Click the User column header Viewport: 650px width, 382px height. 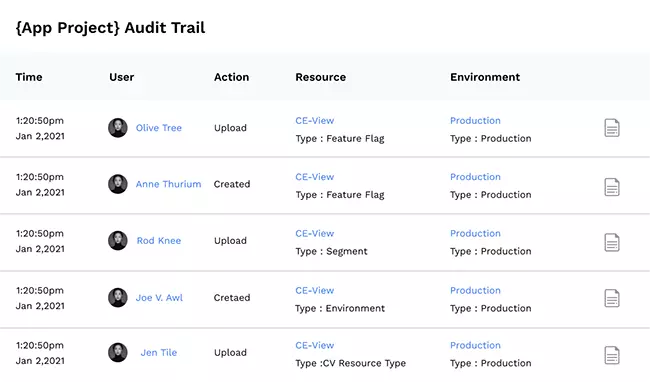click(x=121, y=77)
